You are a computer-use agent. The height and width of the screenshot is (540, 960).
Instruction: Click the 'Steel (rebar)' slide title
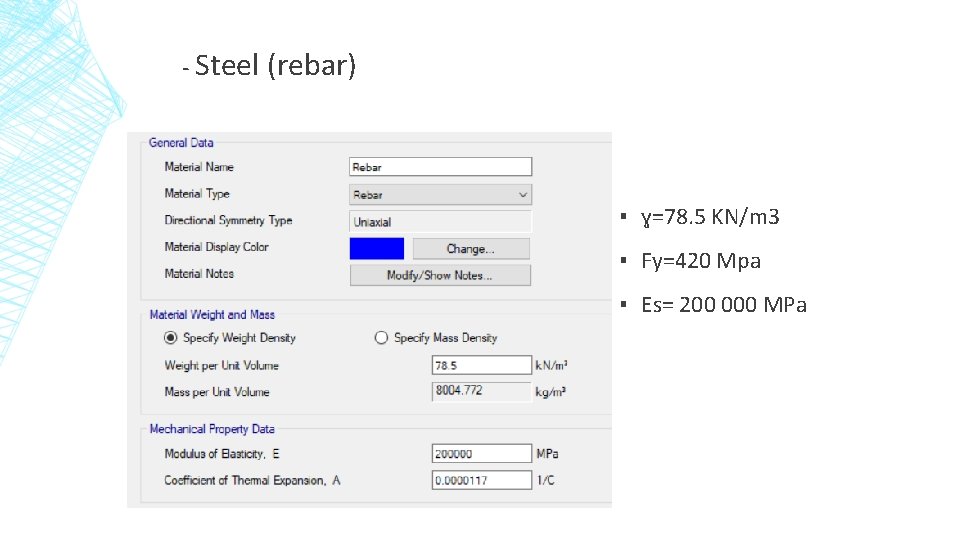click(275, 65)
